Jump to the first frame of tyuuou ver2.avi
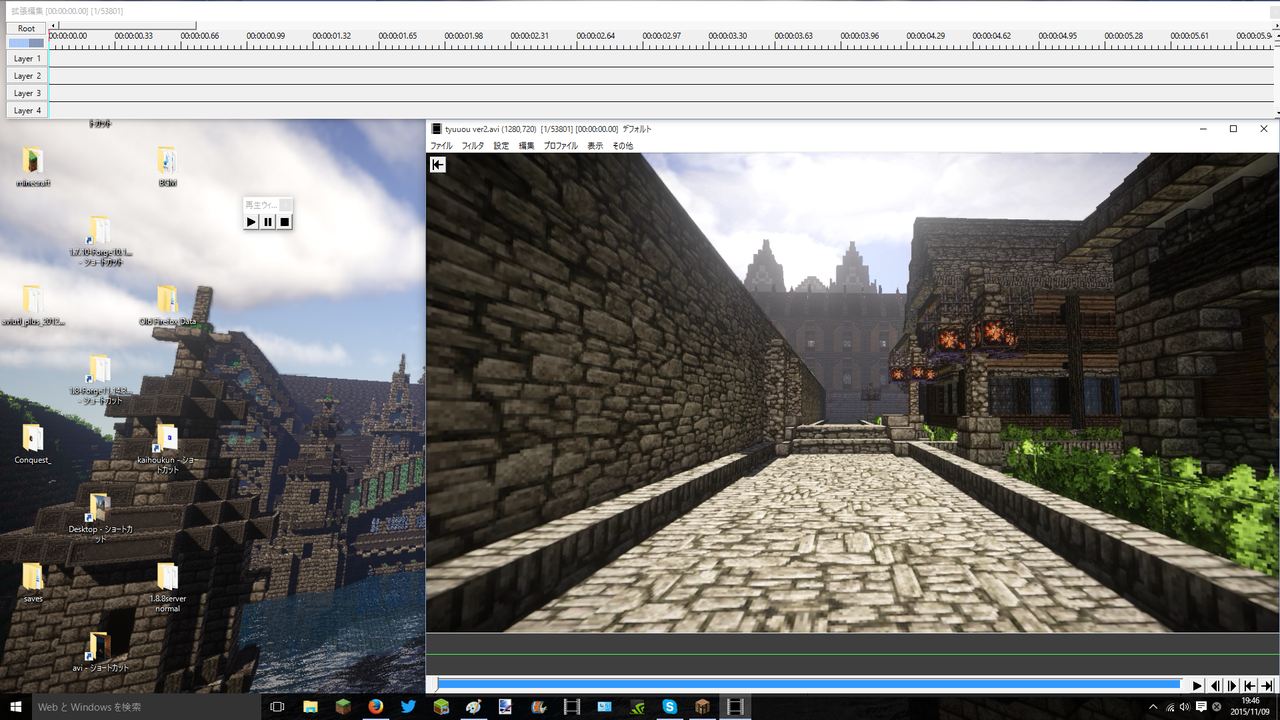1280x720 pixels. 1250,685
